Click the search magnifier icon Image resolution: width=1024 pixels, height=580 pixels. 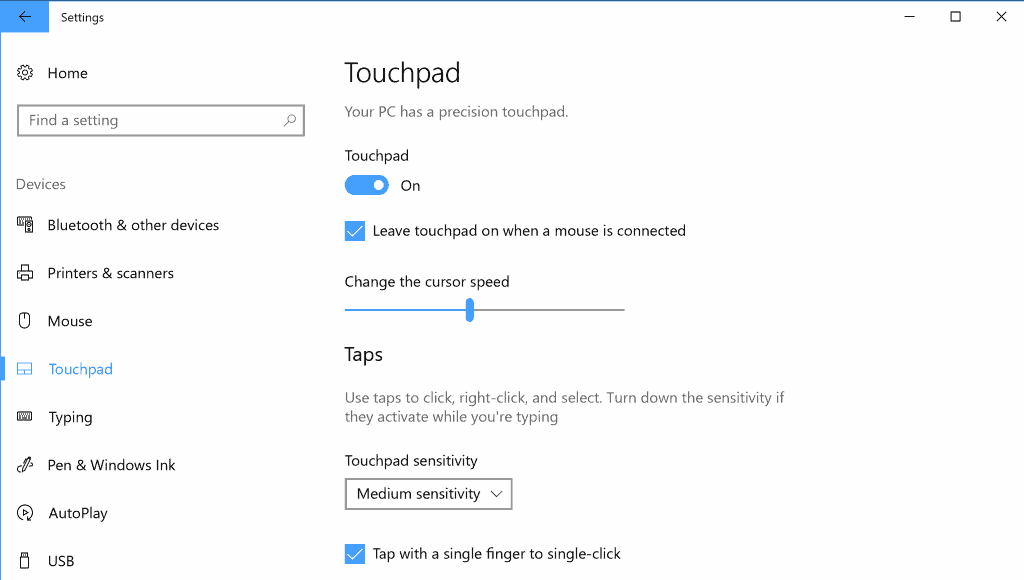[x=290, y=120]
